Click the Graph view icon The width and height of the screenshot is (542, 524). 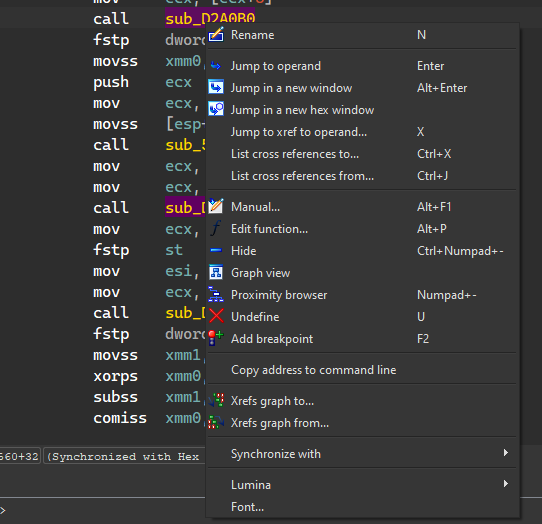tap(216, 272)
